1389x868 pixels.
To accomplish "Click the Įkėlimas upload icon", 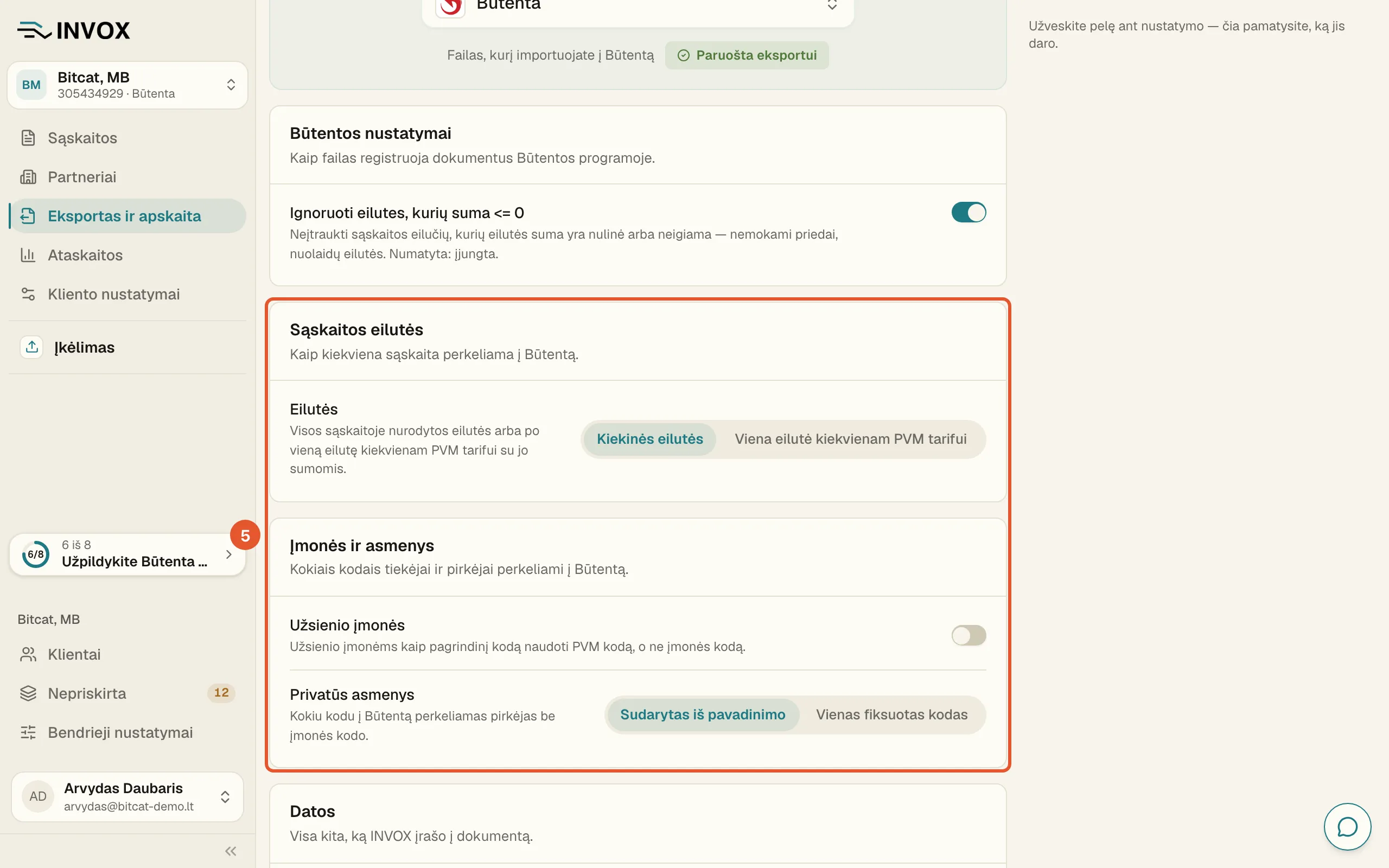I will click(x=31, y=347).
